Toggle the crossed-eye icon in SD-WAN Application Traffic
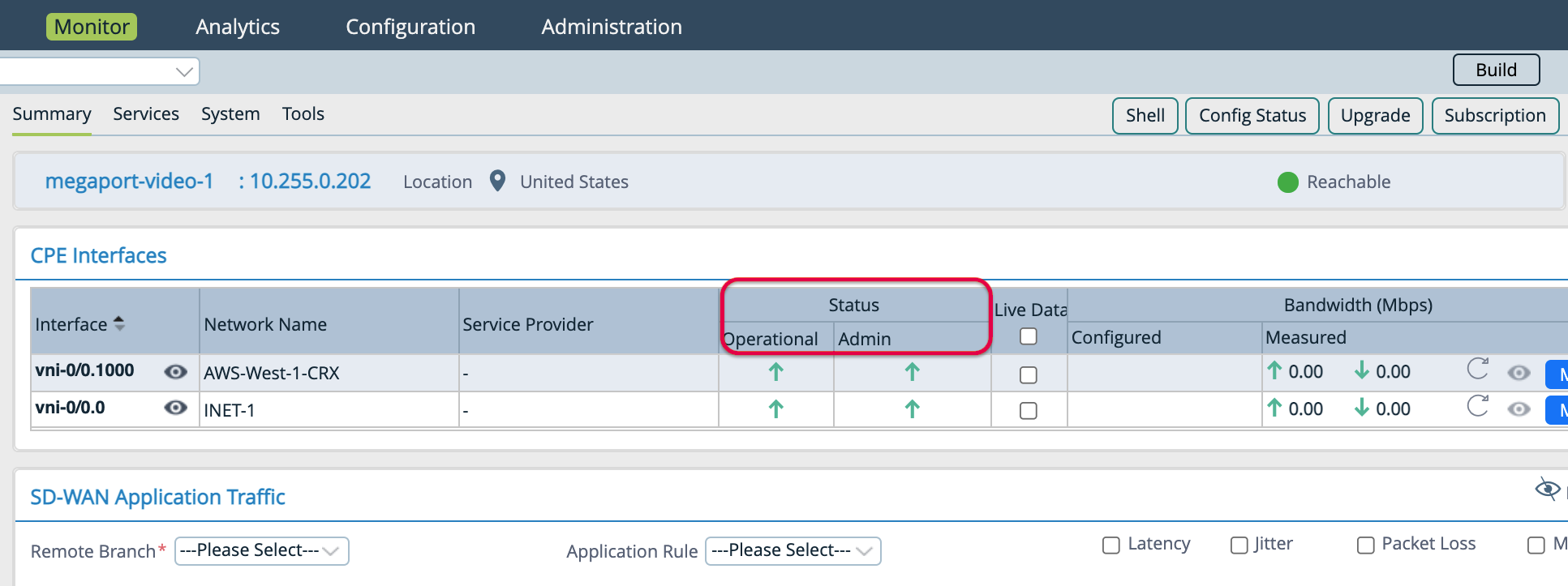Image resolution: width=1568 pixels, height=586 pixels. point(1547,489)
